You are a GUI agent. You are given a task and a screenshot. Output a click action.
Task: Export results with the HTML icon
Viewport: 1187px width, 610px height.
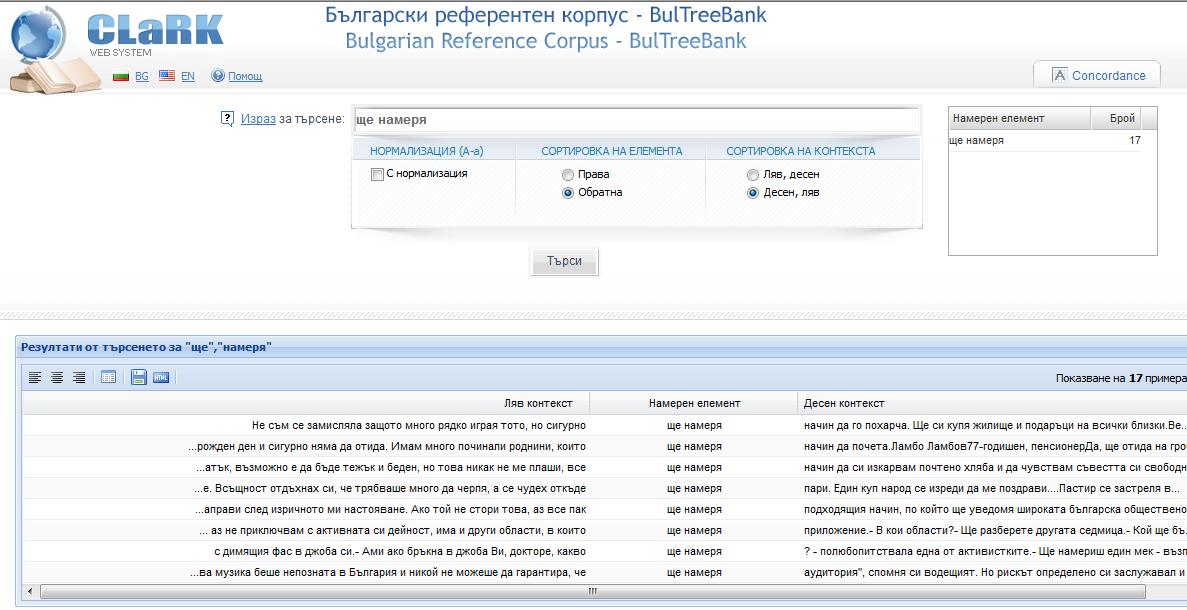tap(160, 377)
